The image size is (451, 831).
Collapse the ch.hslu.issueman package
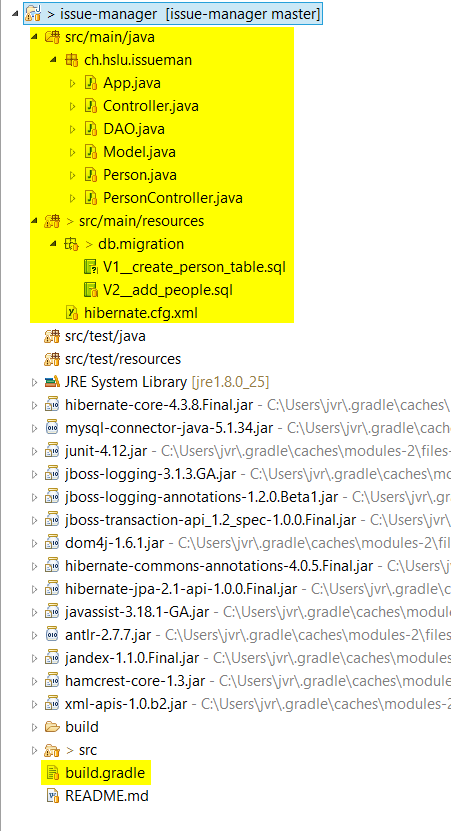(x=53, y=60)
